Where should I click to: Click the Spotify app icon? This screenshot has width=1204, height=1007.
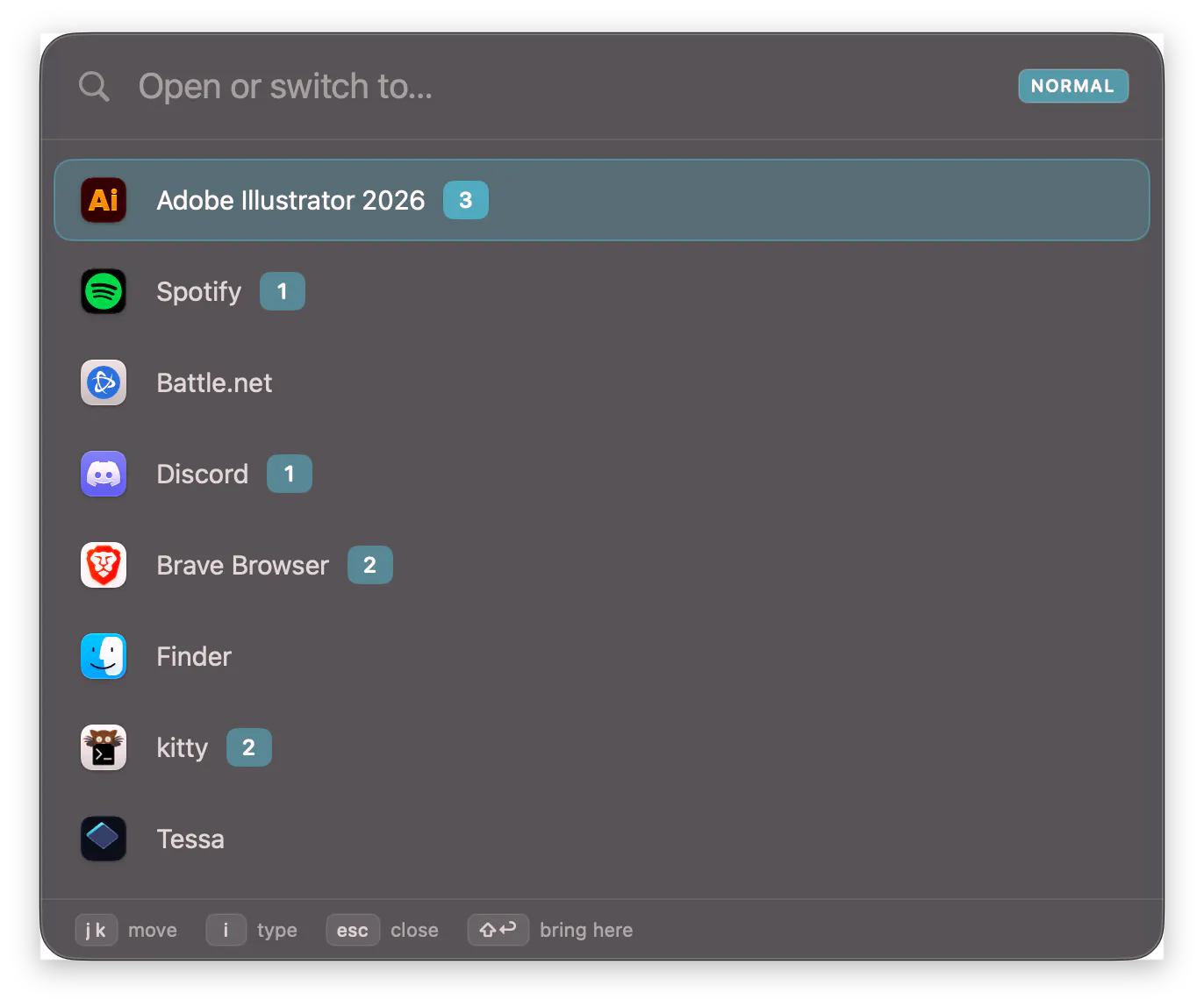(x=104, y=291)
